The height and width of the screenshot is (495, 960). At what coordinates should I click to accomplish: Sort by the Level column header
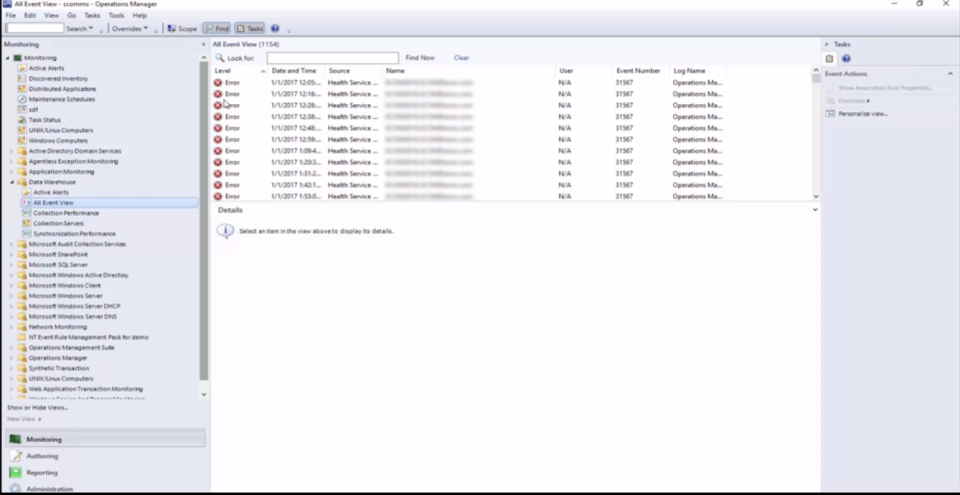240,71
